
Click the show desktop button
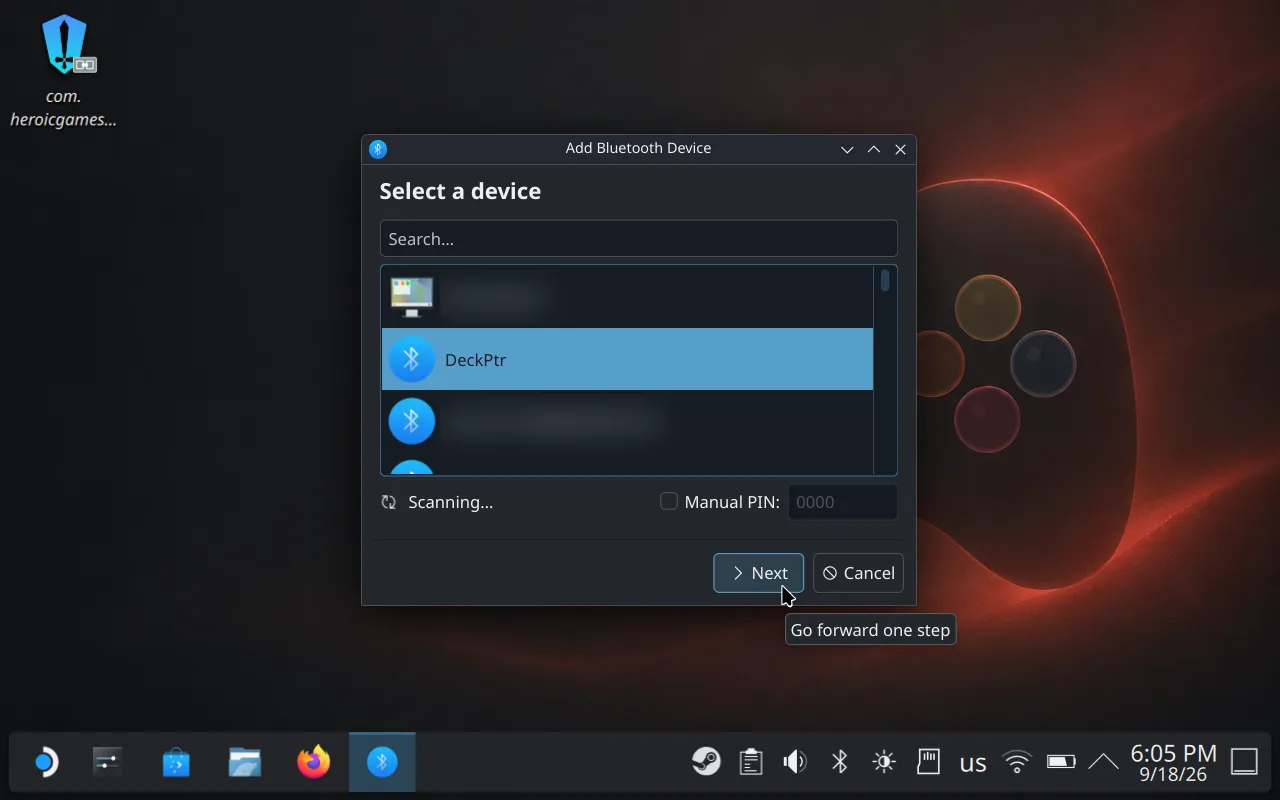coord(1244,762)
